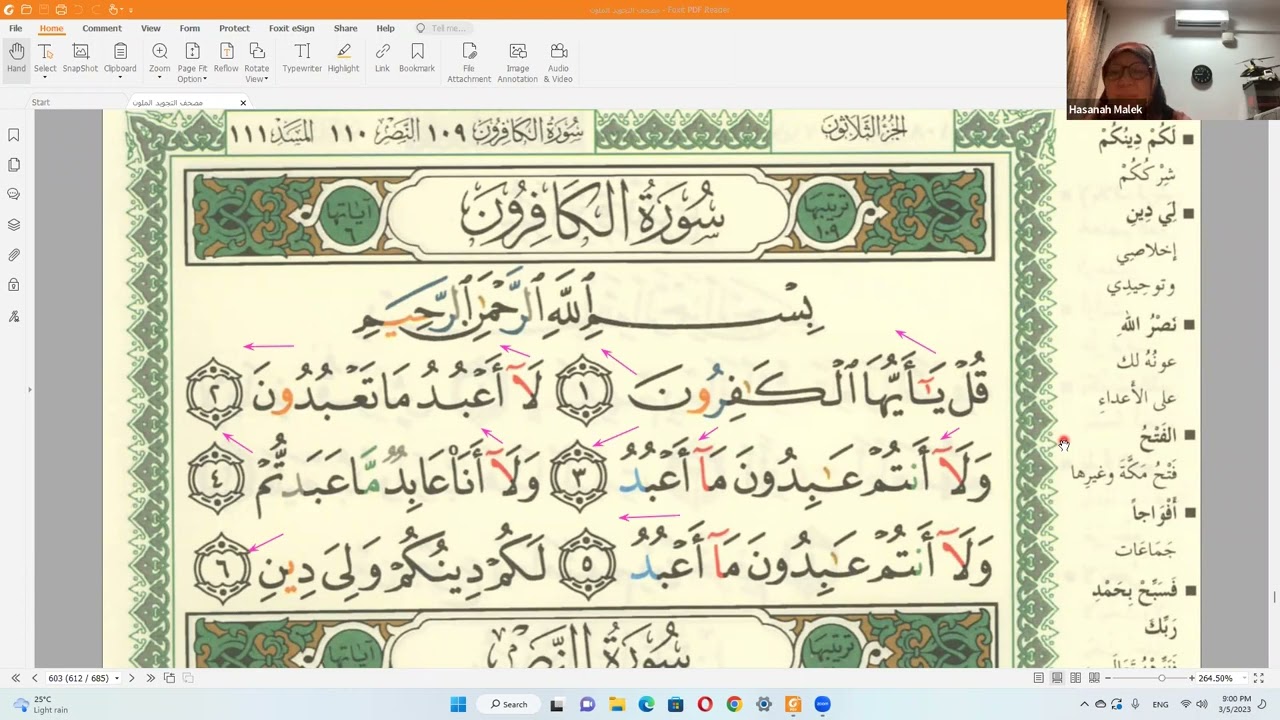Image resolution: width=1280 pixels, height=720 pixels.
Task: Enable continuous facing view mode
Action: point(1094,678)
